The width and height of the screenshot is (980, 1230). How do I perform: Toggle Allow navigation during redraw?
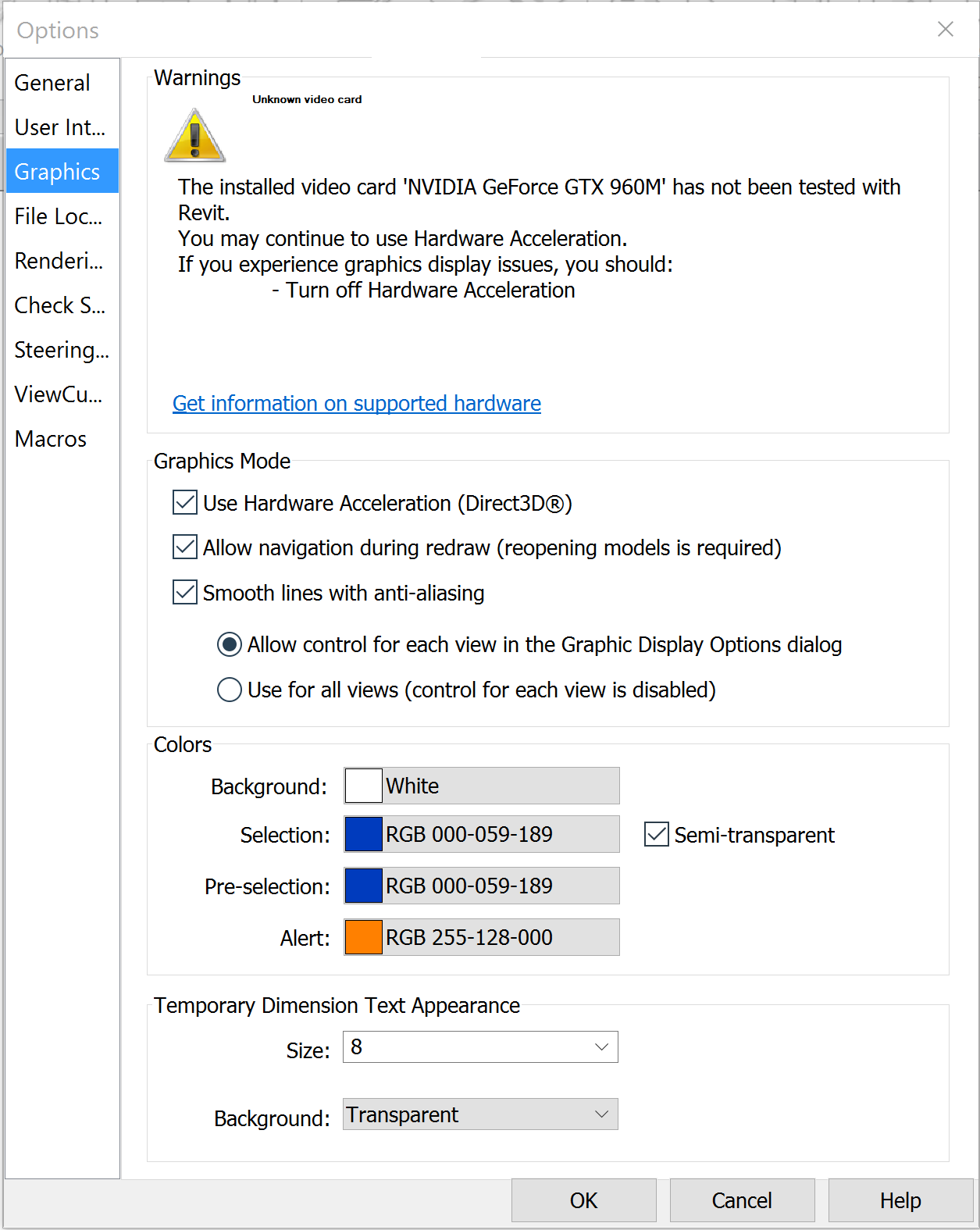click(x=184, y=547)
